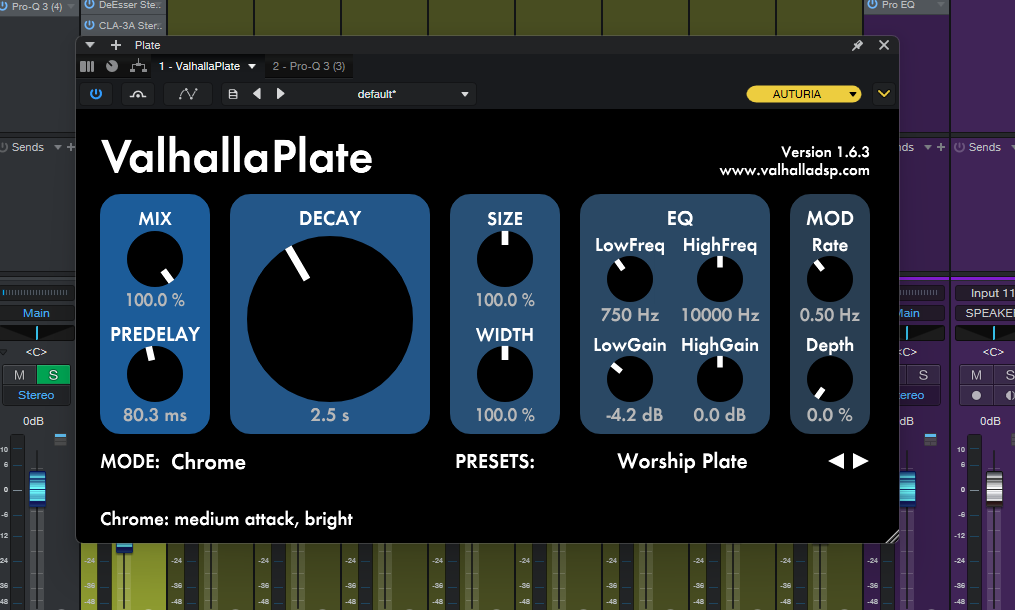Click the Main output on left channel
Screen dimensions: 1015x610
[x=36, y=313]
